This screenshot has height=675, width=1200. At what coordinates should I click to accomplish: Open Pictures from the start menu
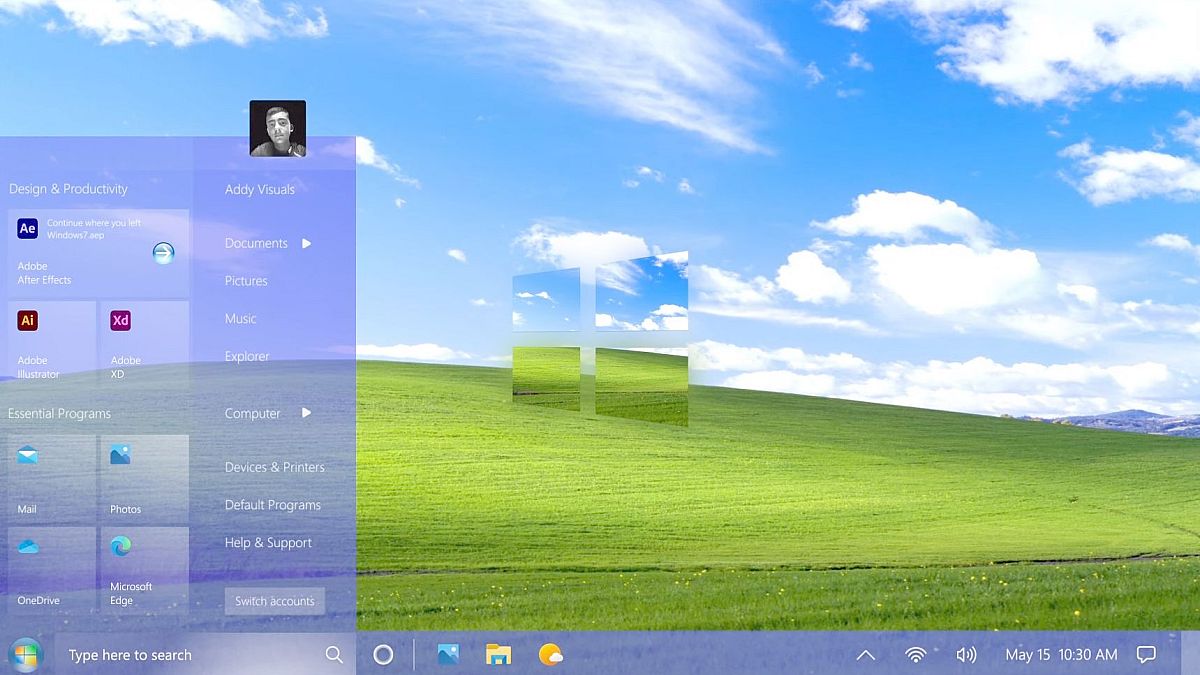tap(246, 281)
